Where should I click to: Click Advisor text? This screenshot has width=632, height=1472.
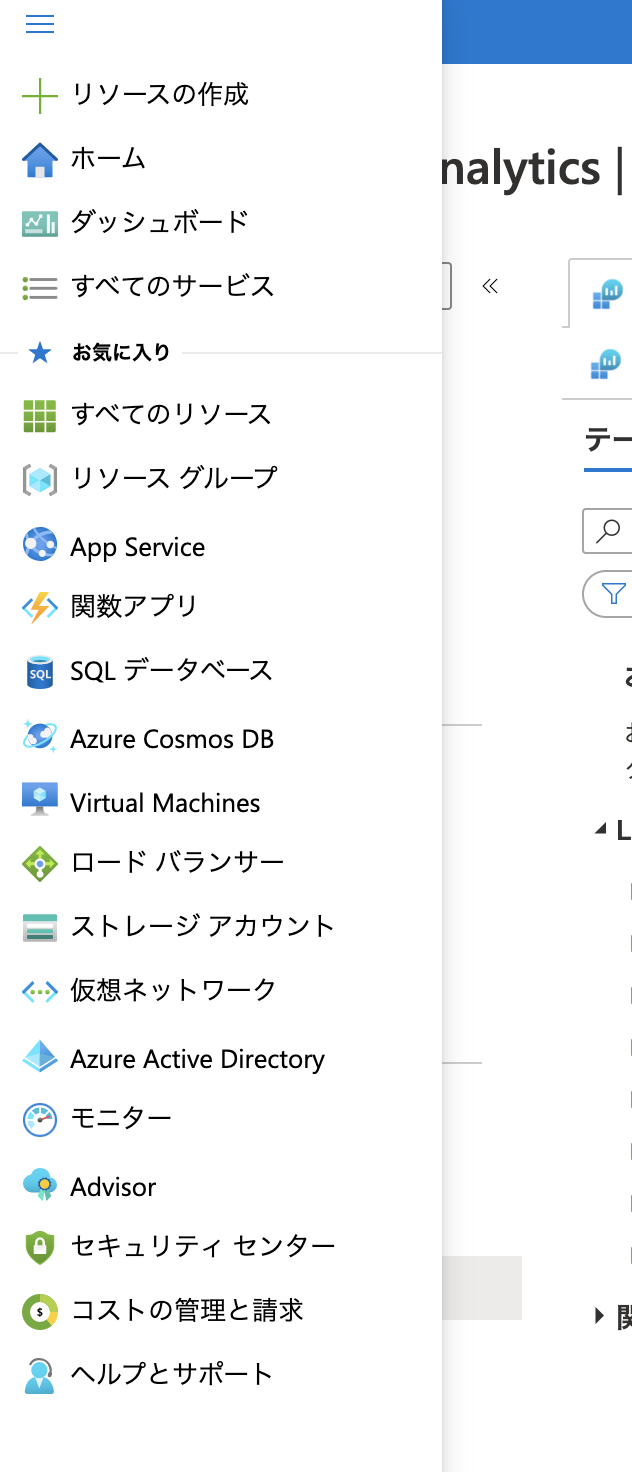tap(113, 1187)
